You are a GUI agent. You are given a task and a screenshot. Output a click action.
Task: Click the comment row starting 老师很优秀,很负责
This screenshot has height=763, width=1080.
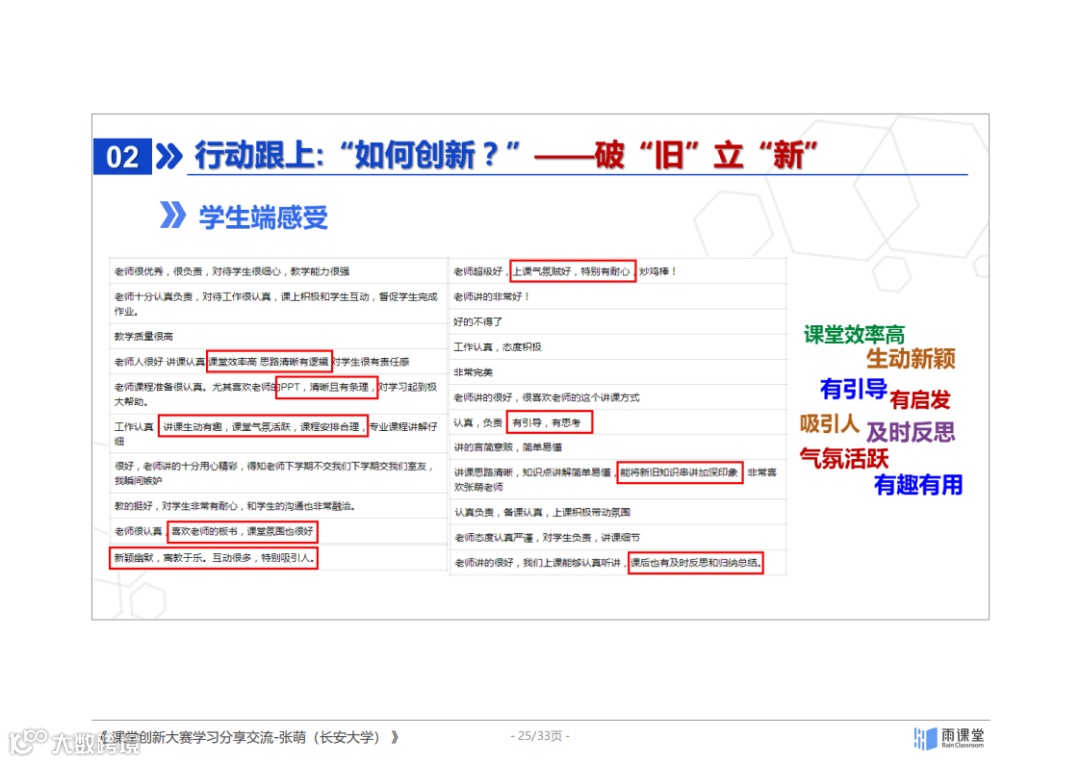(278, 271)
